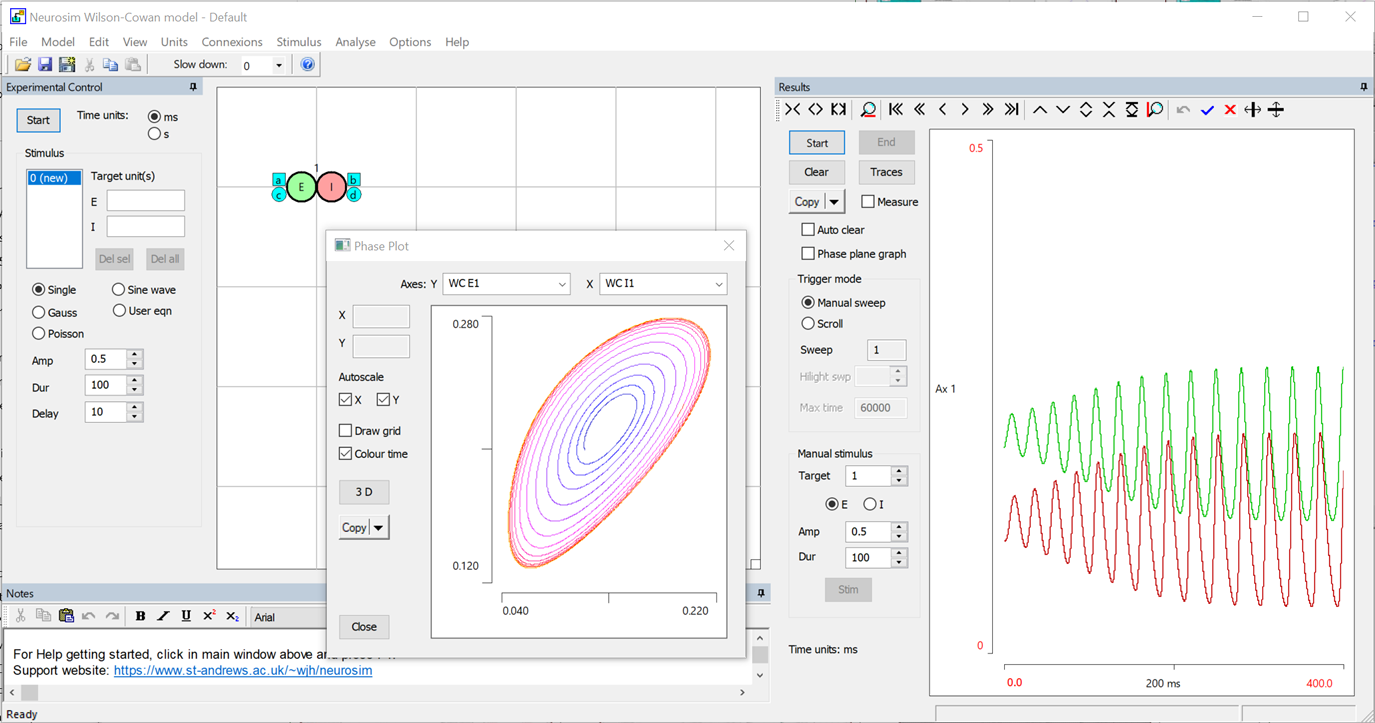1375x723 pixels.
Task: Click the blue help question mark icon
Action: point(308,65)
